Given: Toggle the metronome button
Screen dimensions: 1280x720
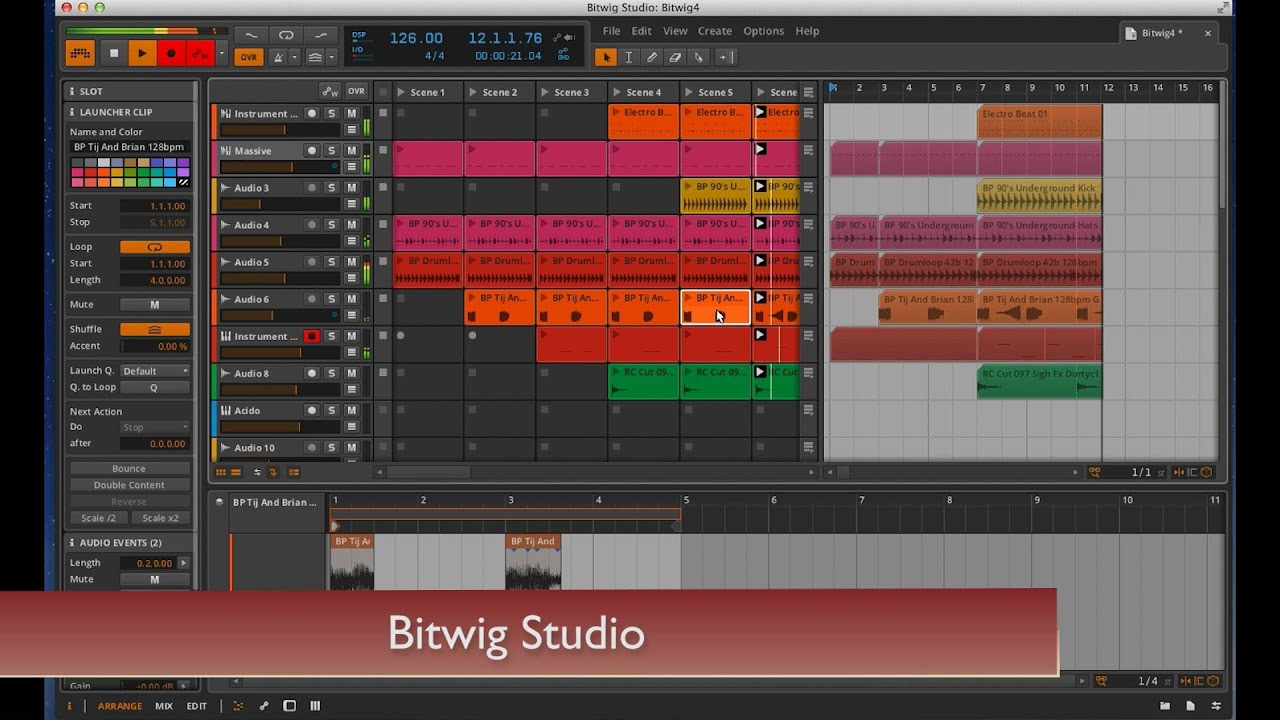Looking at the screenshot, I should pos(279,57).
